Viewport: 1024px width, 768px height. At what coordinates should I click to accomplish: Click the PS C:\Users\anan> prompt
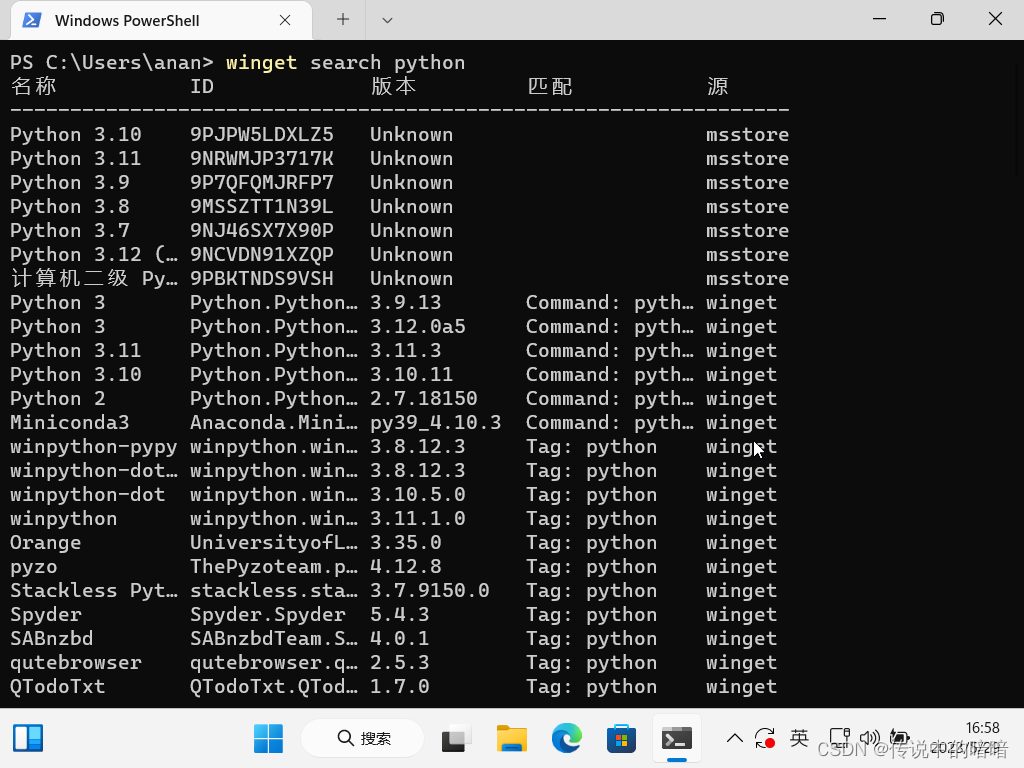[112, 63]
